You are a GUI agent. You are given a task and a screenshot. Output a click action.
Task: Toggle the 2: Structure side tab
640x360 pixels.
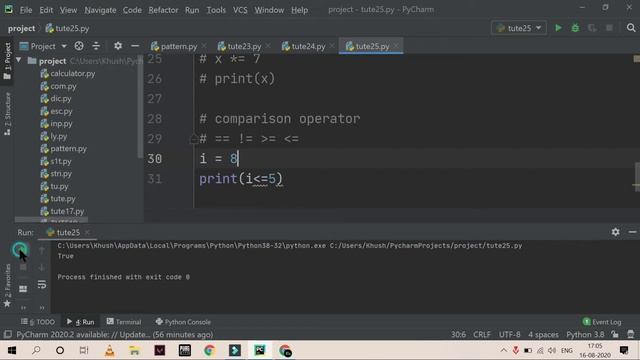click(7, 113)
